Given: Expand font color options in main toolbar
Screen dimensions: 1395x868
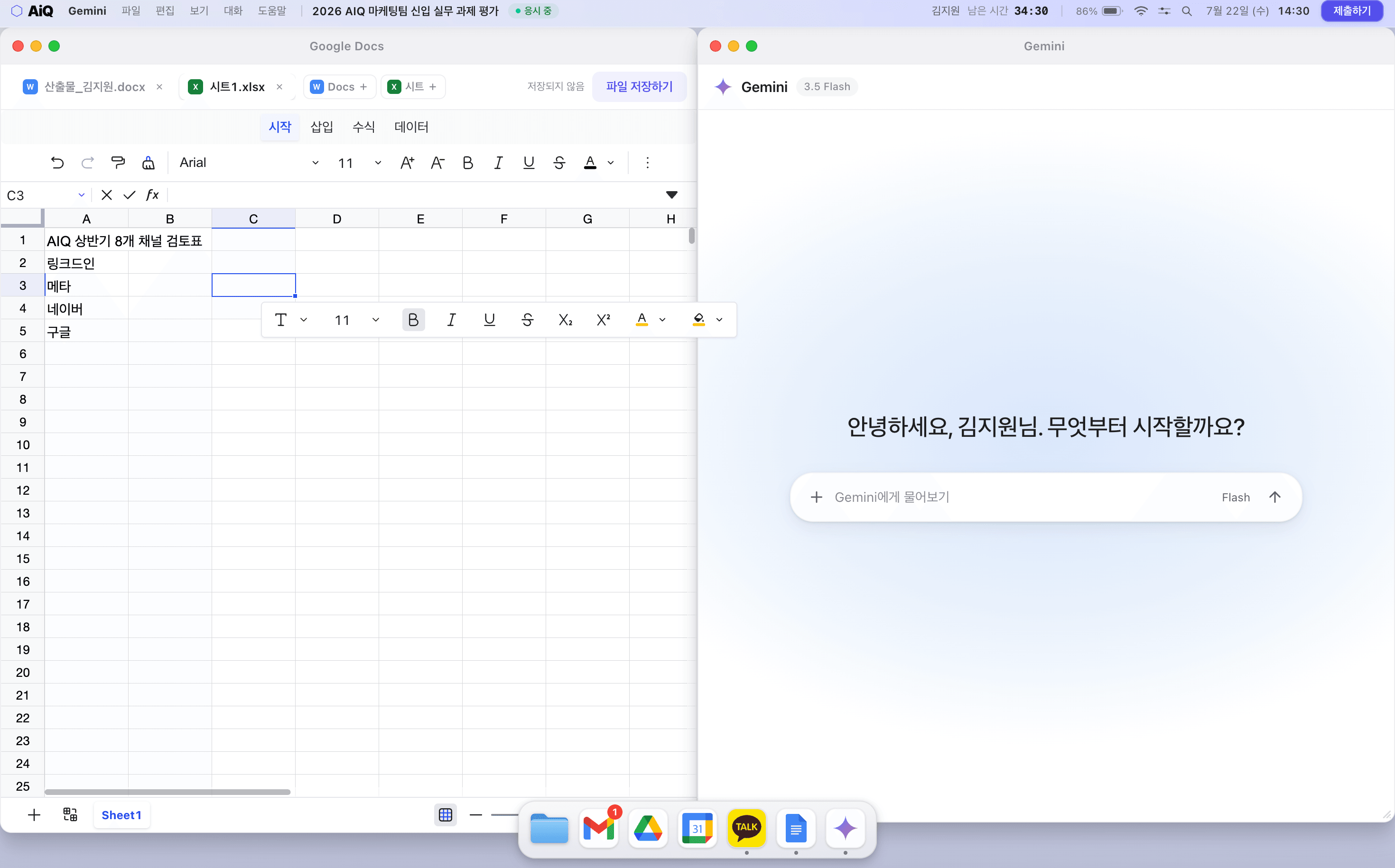Looking at the screenshot, I should click(611, 163).
